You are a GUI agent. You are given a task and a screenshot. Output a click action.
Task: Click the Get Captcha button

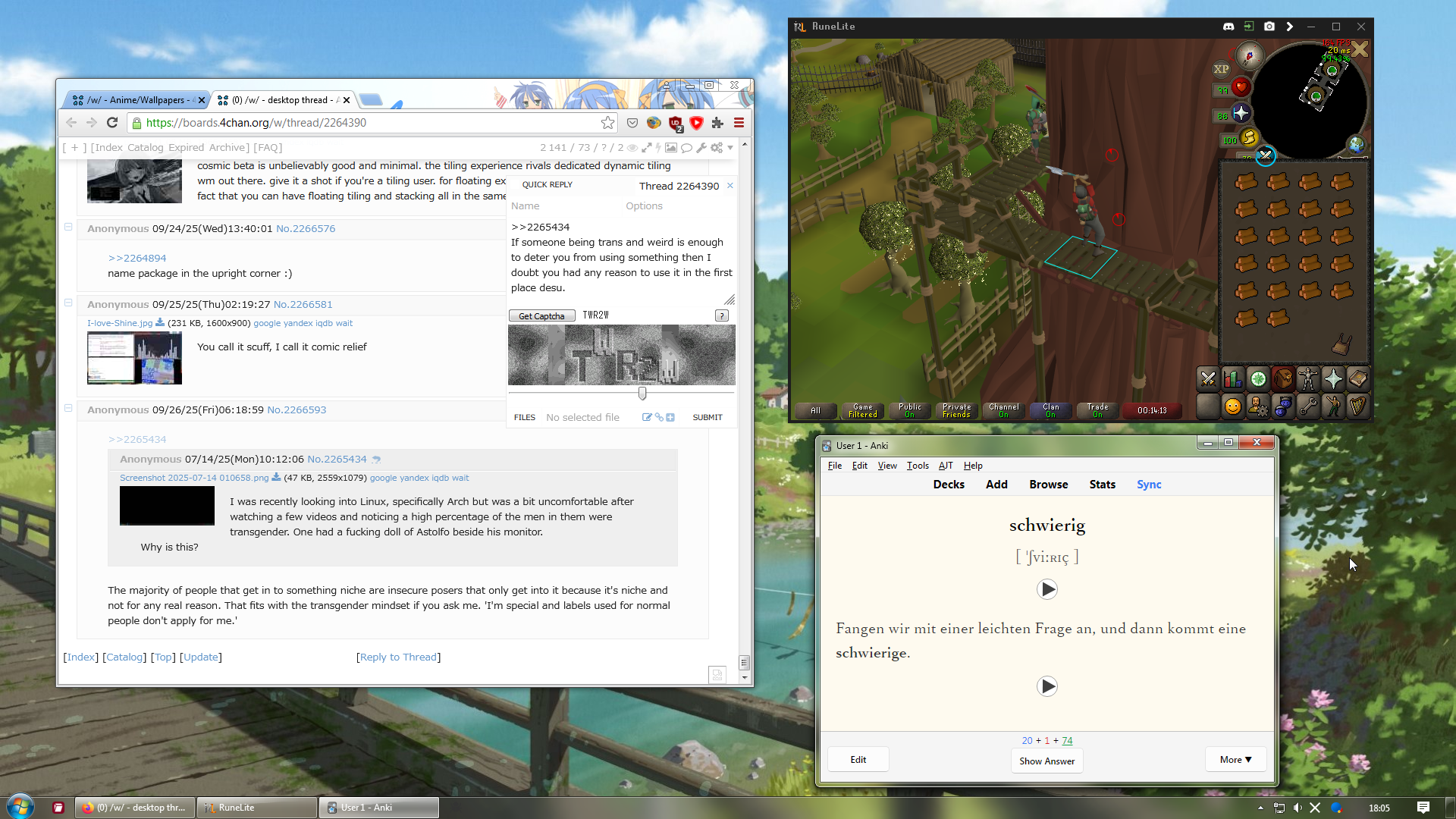coord(541,316)
